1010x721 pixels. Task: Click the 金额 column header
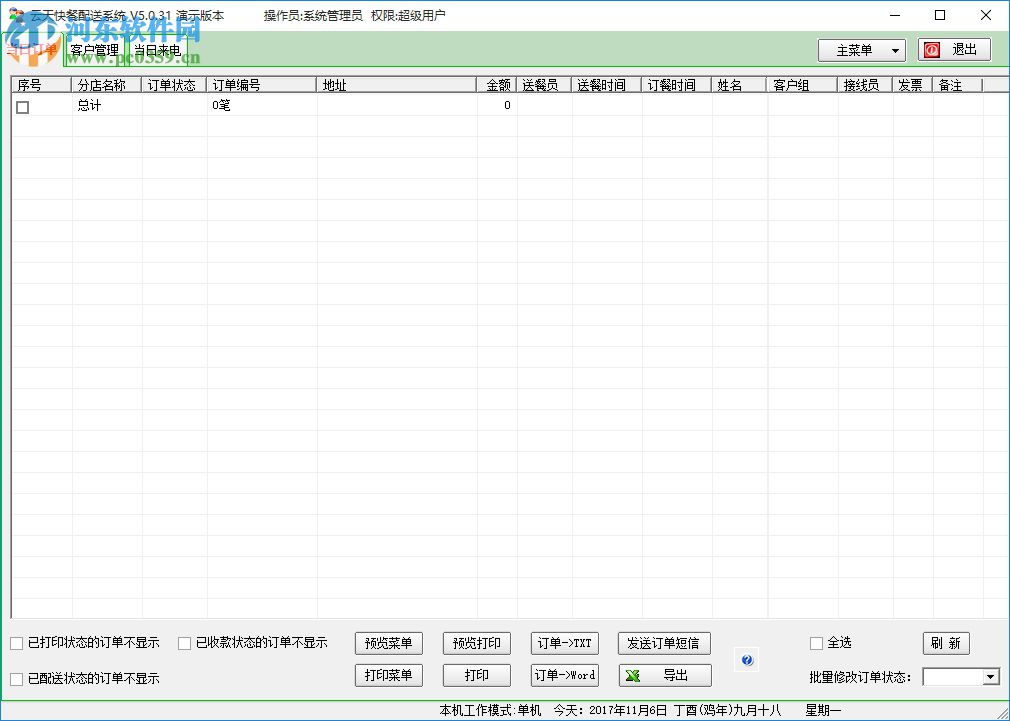[498, 85]
